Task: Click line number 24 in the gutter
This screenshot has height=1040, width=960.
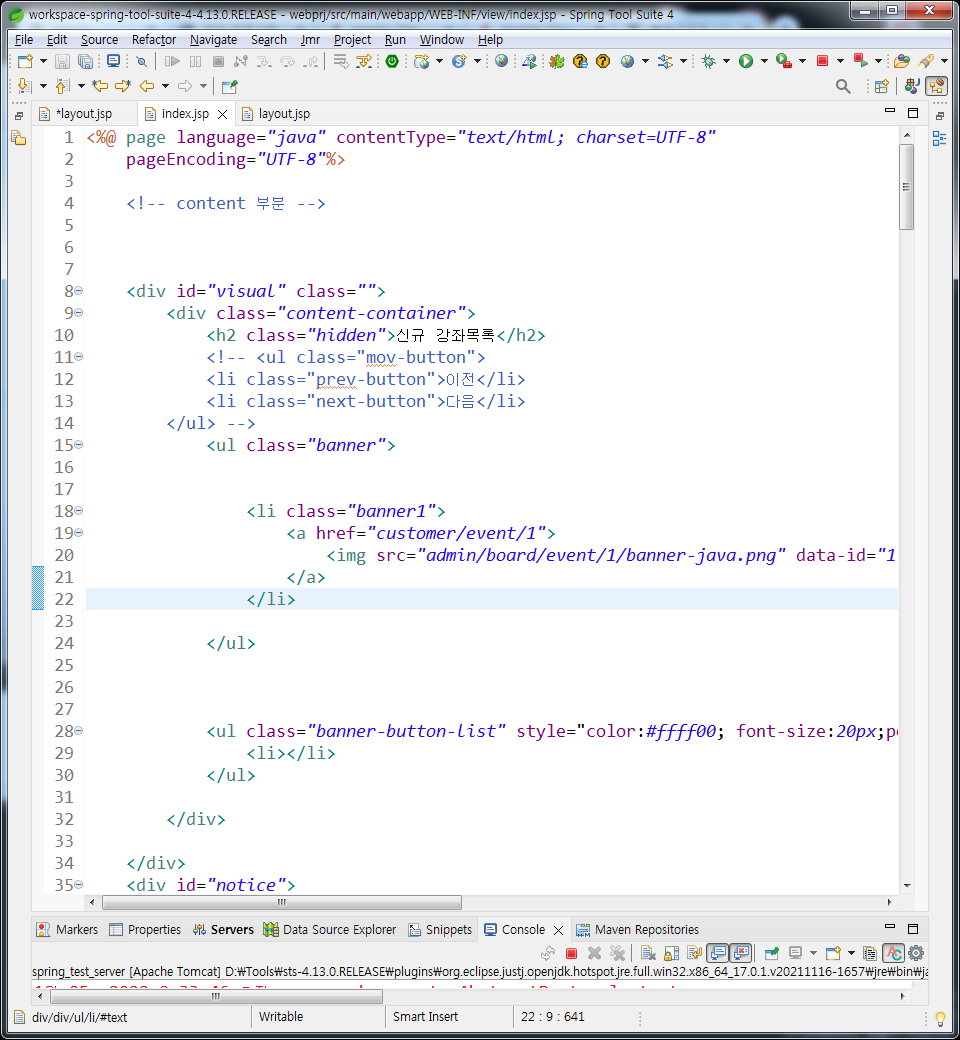Action: [64, 643]
